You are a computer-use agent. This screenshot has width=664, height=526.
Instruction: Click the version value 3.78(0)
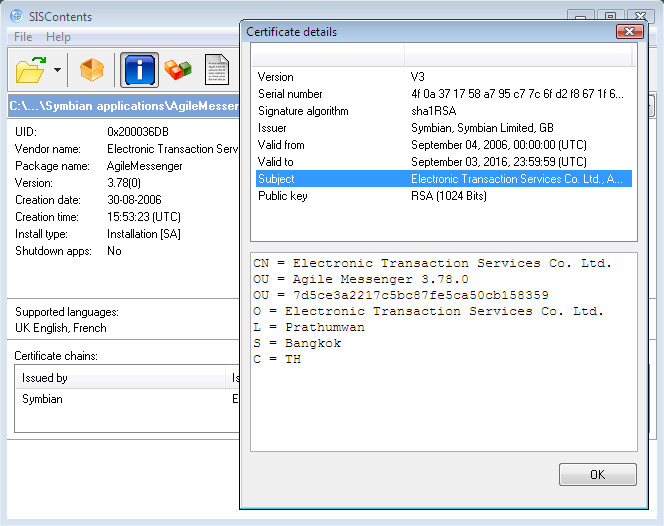124,183
